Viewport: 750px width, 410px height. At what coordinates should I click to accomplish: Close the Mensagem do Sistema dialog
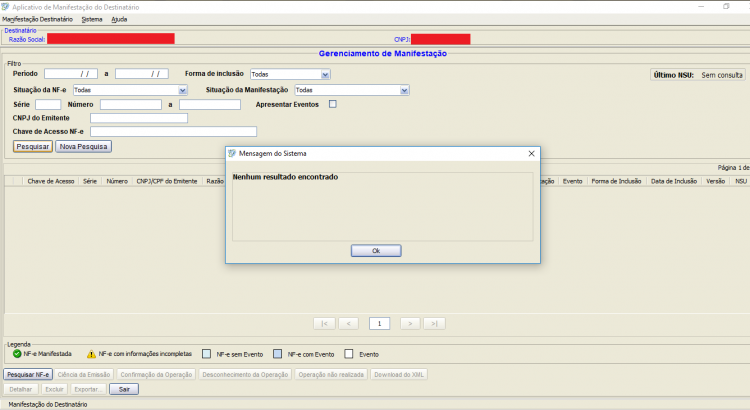coord(531,154)
